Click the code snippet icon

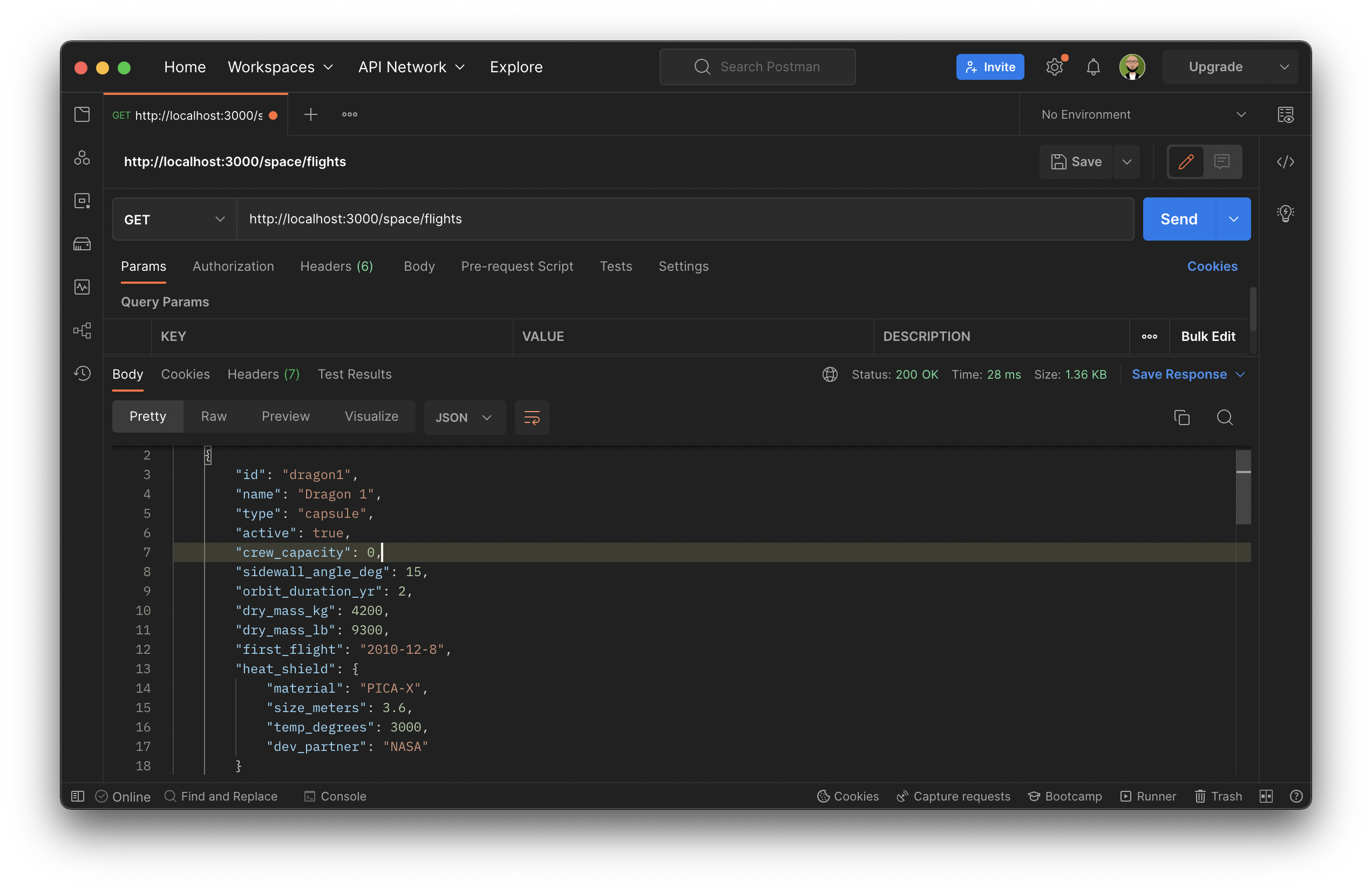(1285, 162)
